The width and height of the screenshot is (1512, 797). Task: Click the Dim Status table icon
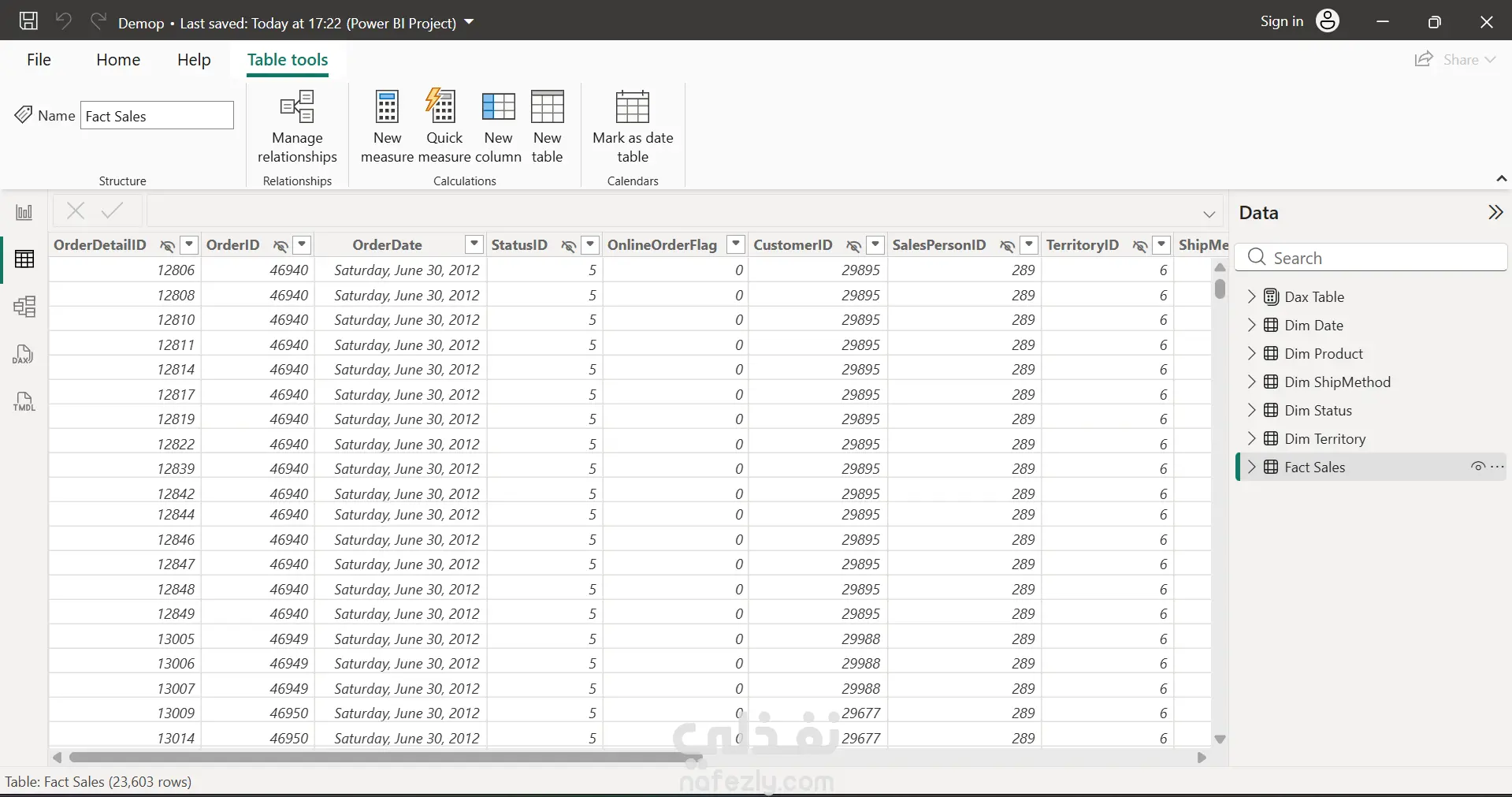tap(1271, 411)
